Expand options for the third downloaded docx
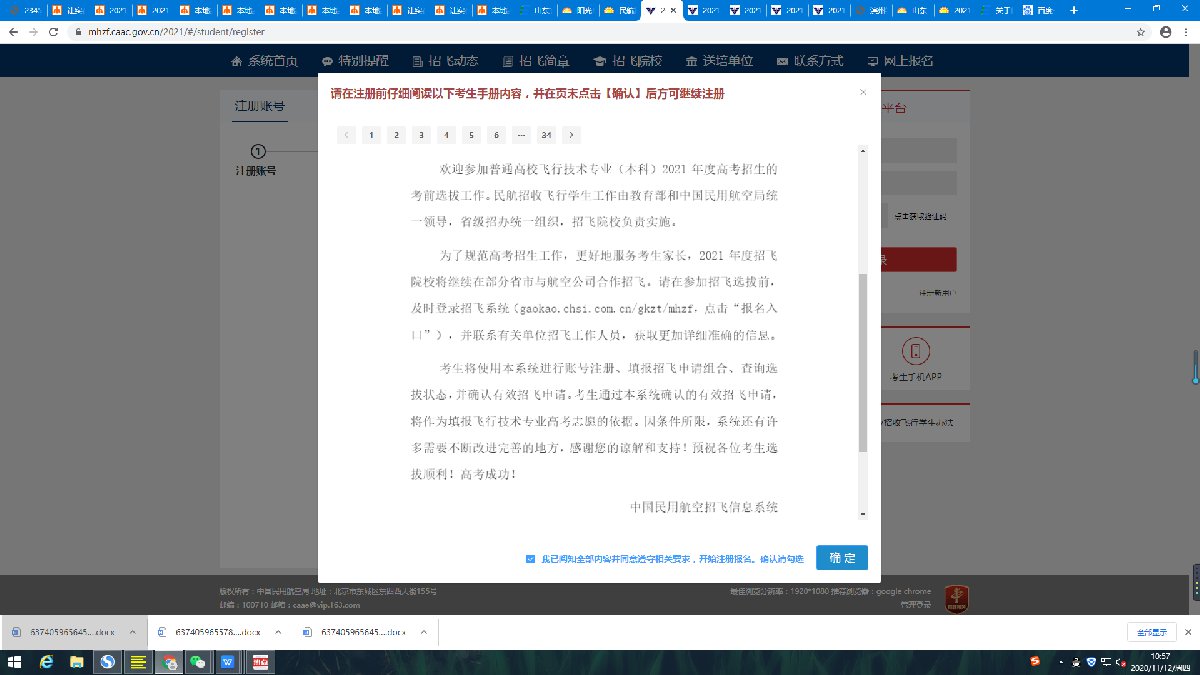The width and height of the screenshot is (1200, 675). (423, 632)
